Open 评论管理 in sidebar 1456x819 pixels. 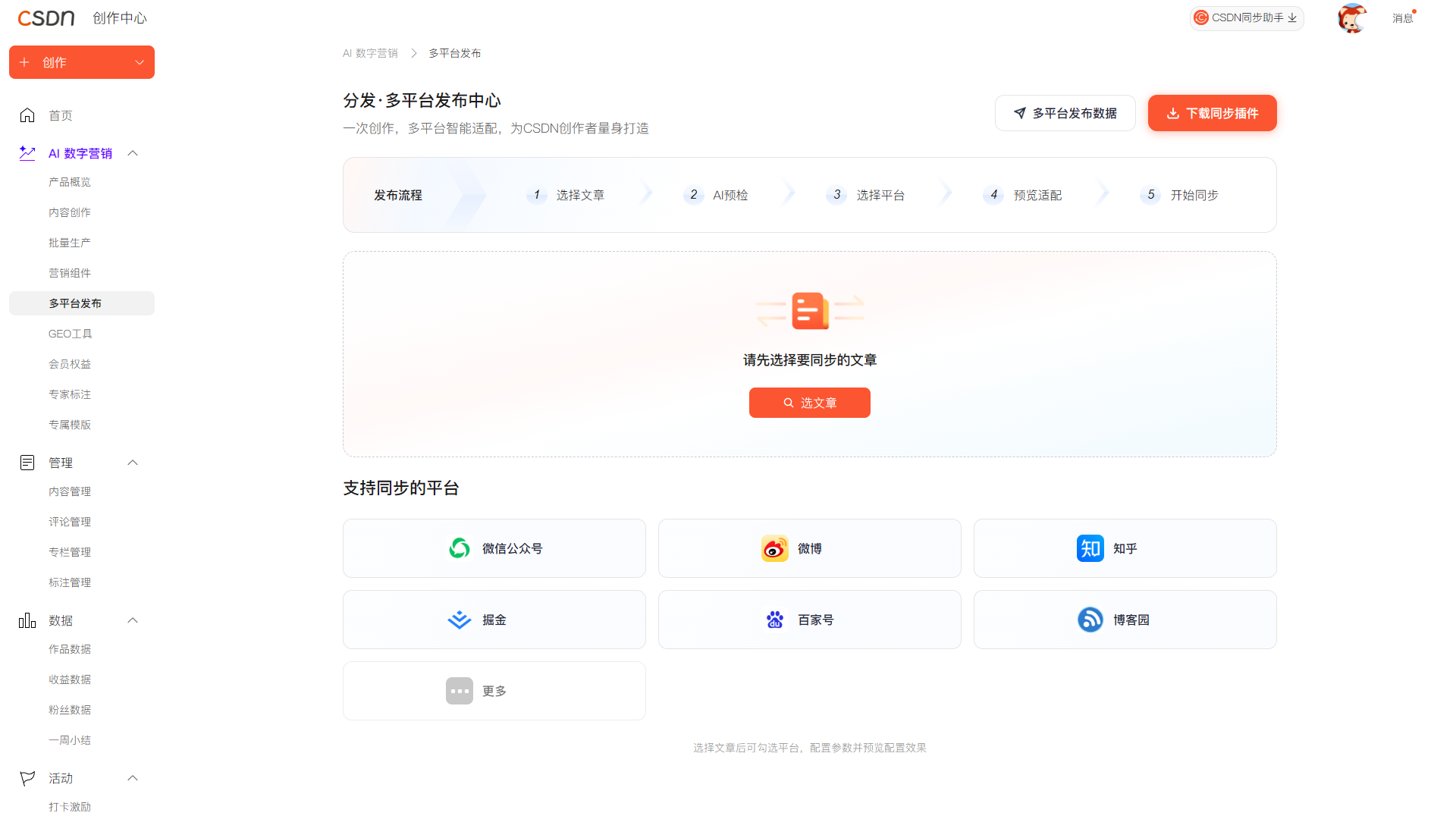[x=70, y=522]
